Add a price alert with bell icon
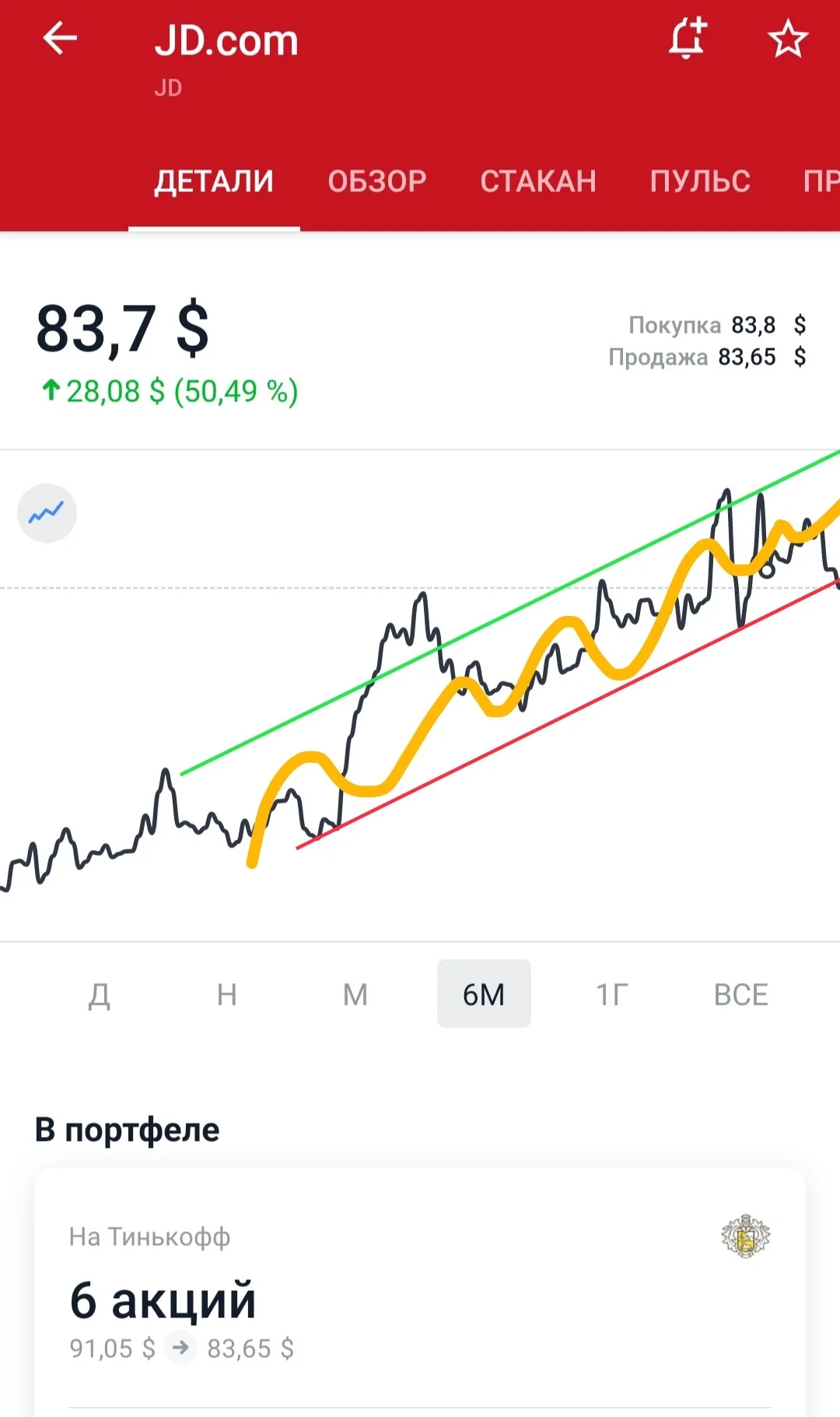Image resolution: width=840 pixels, height=1417 pixels. 688,38
